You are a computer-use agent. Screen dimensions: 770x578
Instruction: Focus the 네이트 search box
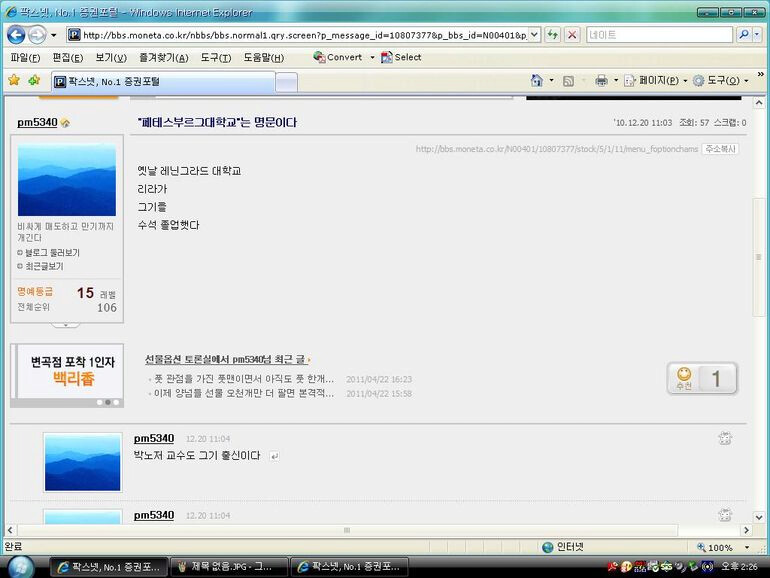tap(659, 35)
